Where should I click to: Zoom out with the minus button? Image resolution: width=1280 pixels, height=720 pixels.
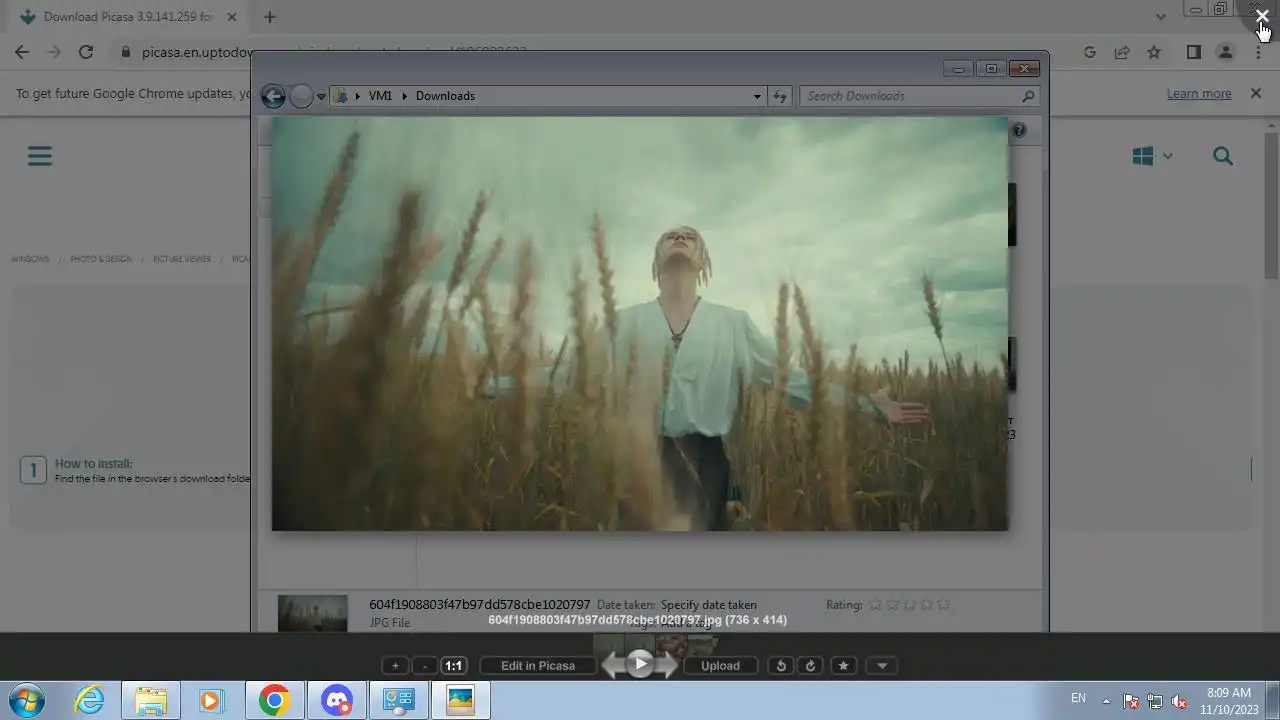tap(425, 666)
